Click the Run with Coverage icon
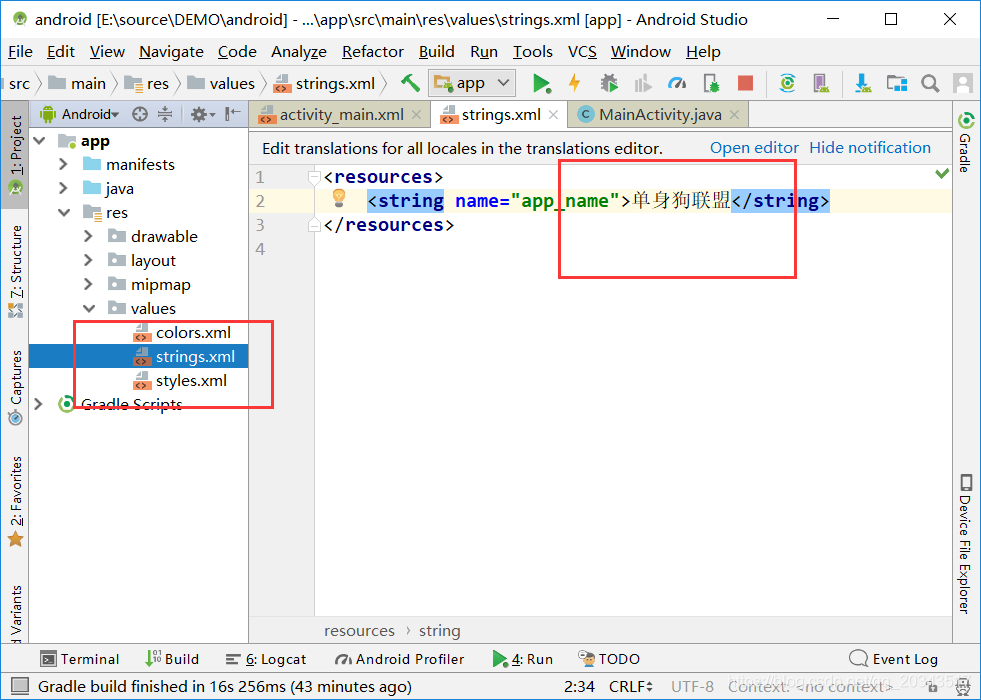The height and width of the screenshot is (700, 981). (643, 83)
